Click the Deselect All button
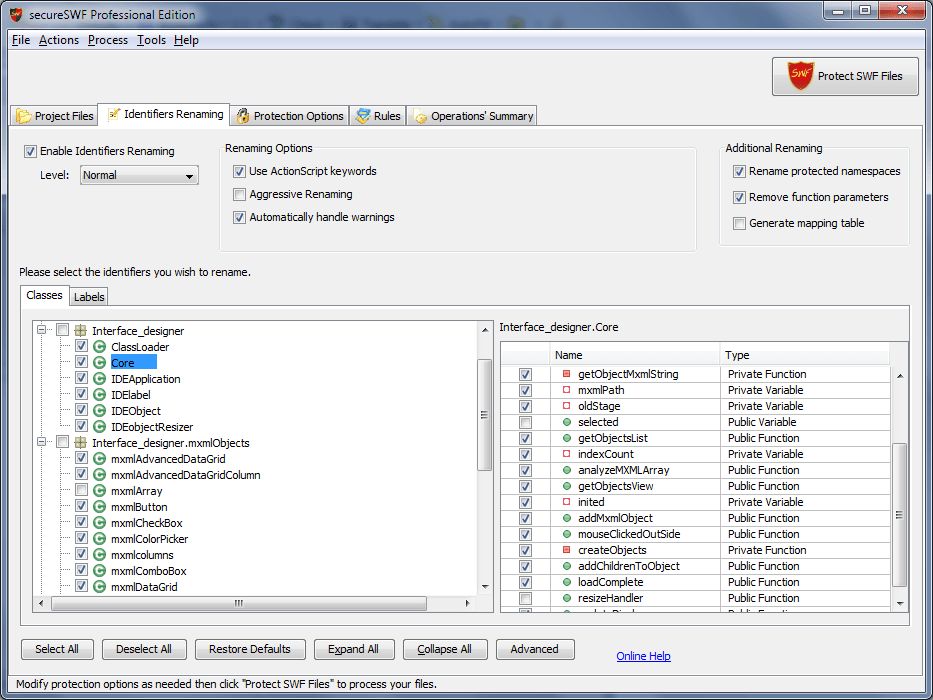Viewport: 933px width, 700px height. (143, 649)
